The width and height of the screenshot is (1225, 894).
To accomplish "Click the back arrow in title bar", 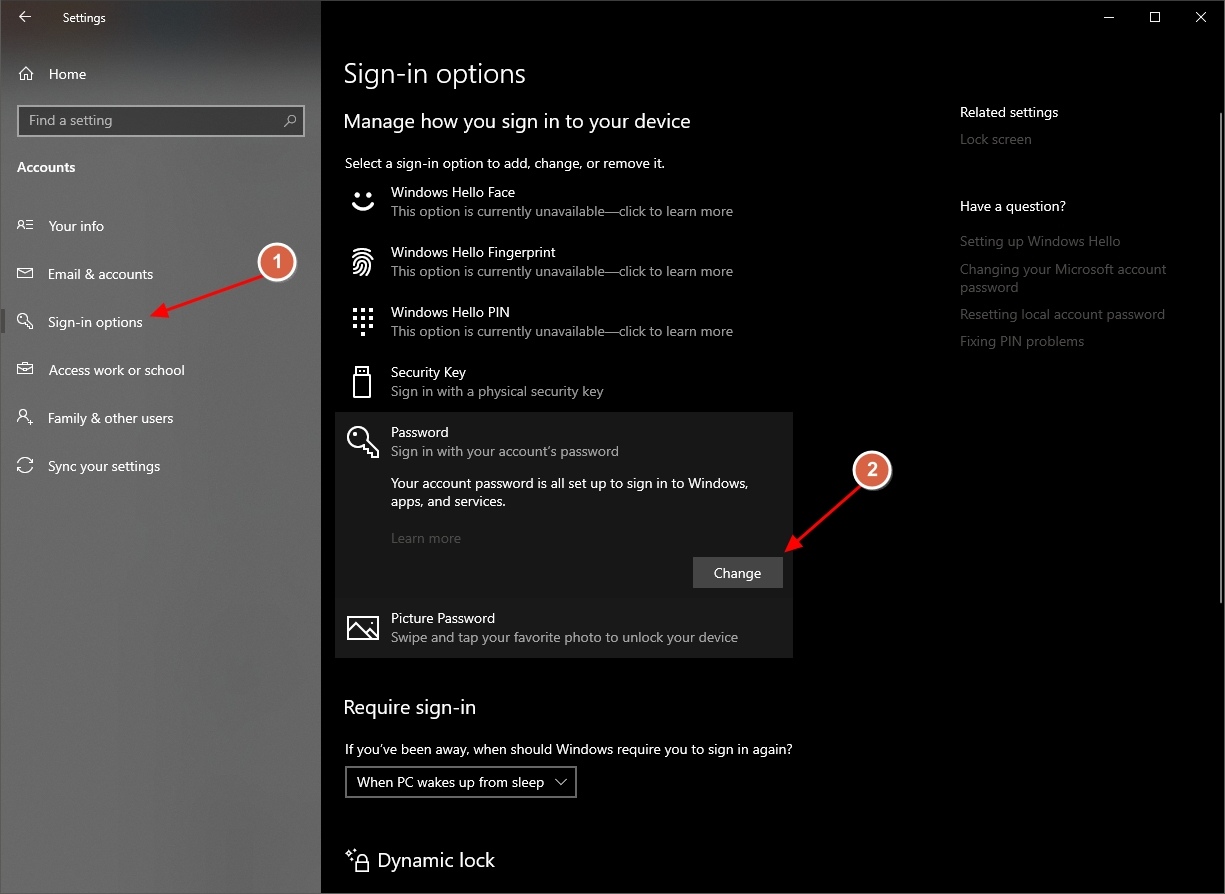I will tap(25, 18).
